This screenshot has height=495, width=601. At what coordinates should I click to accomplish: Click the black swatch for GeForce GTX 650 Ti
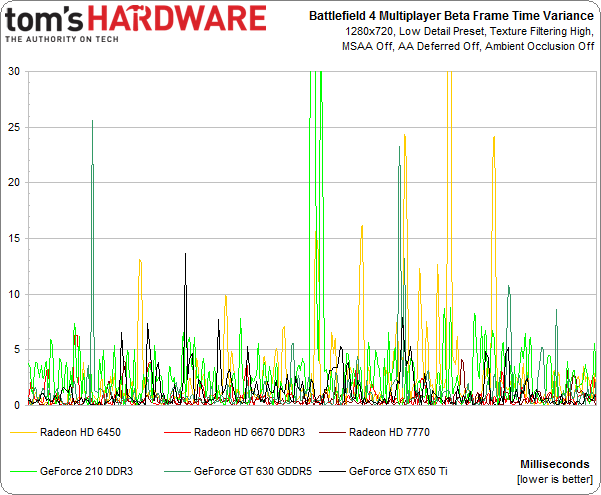click(332, 471)
